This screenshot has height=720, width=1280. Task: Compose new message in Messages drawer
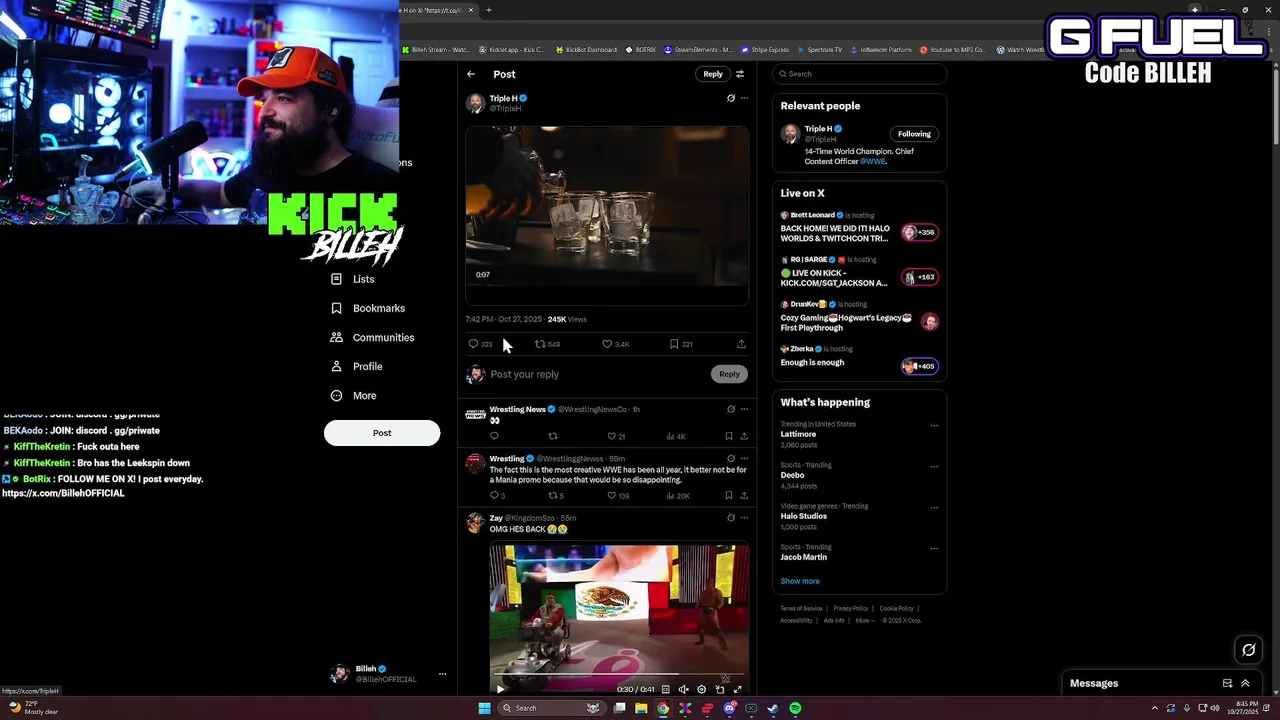point(1227,683)
